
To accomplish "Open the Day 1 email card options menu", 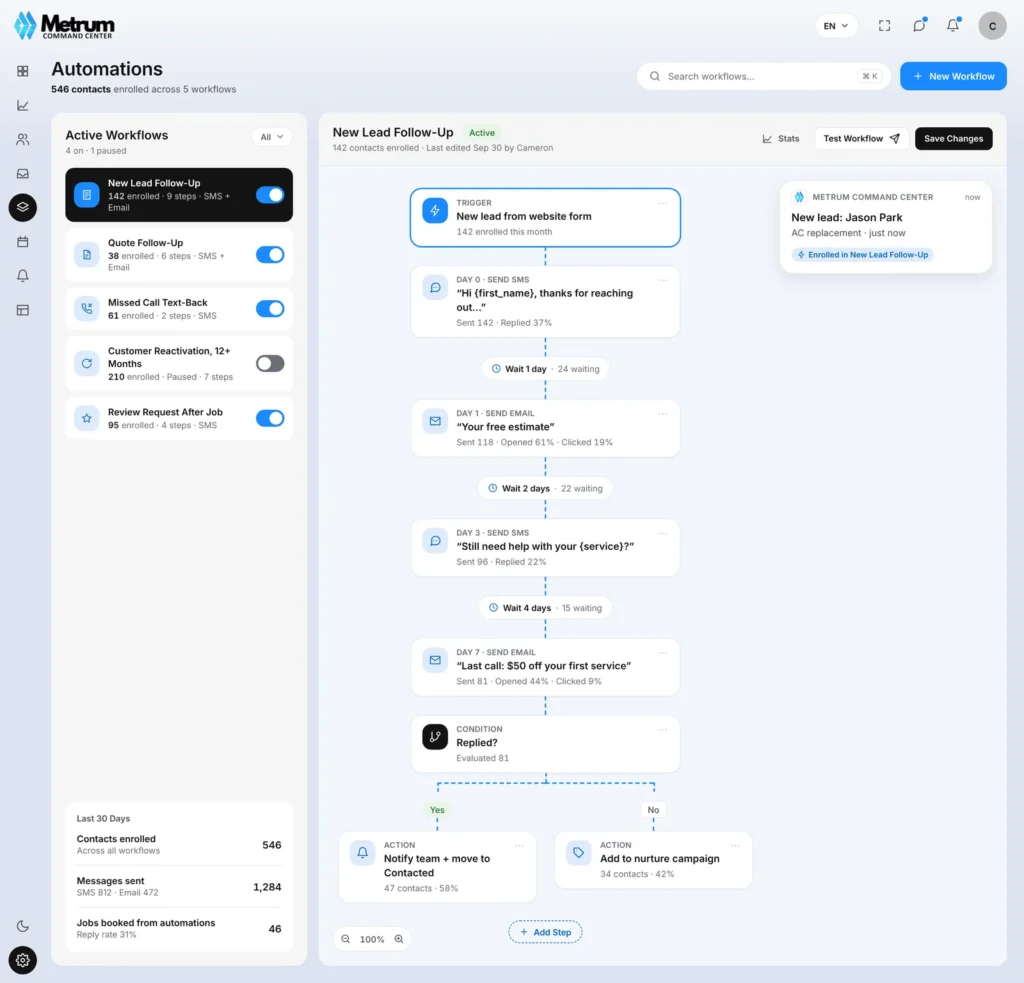I will tap(663, 414).
